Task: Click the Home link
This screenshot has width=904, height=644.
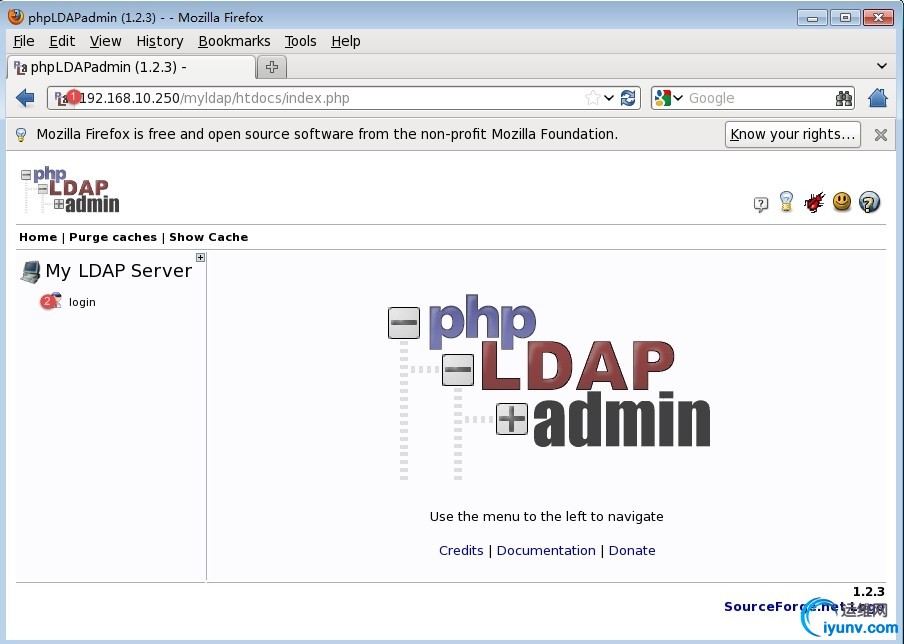Action: coord(38,237)
